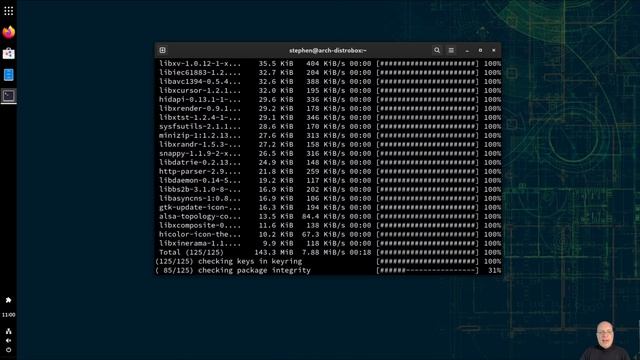Open the volume icon in dock
Viewport: 640px width, 360px height.
9,340
